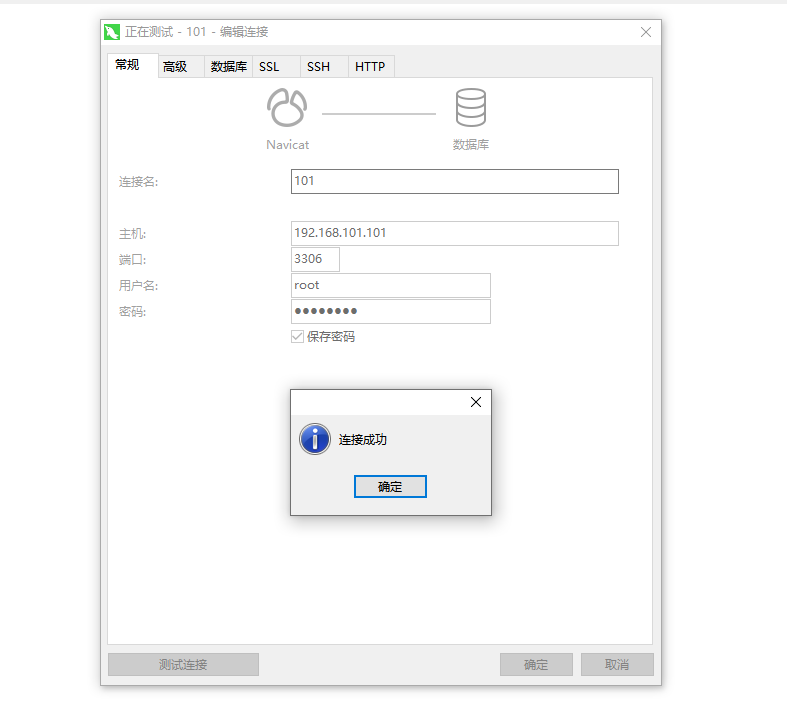Click the 连接名: label
Viewport: 787px width, 707px height.
pos(139,182)
